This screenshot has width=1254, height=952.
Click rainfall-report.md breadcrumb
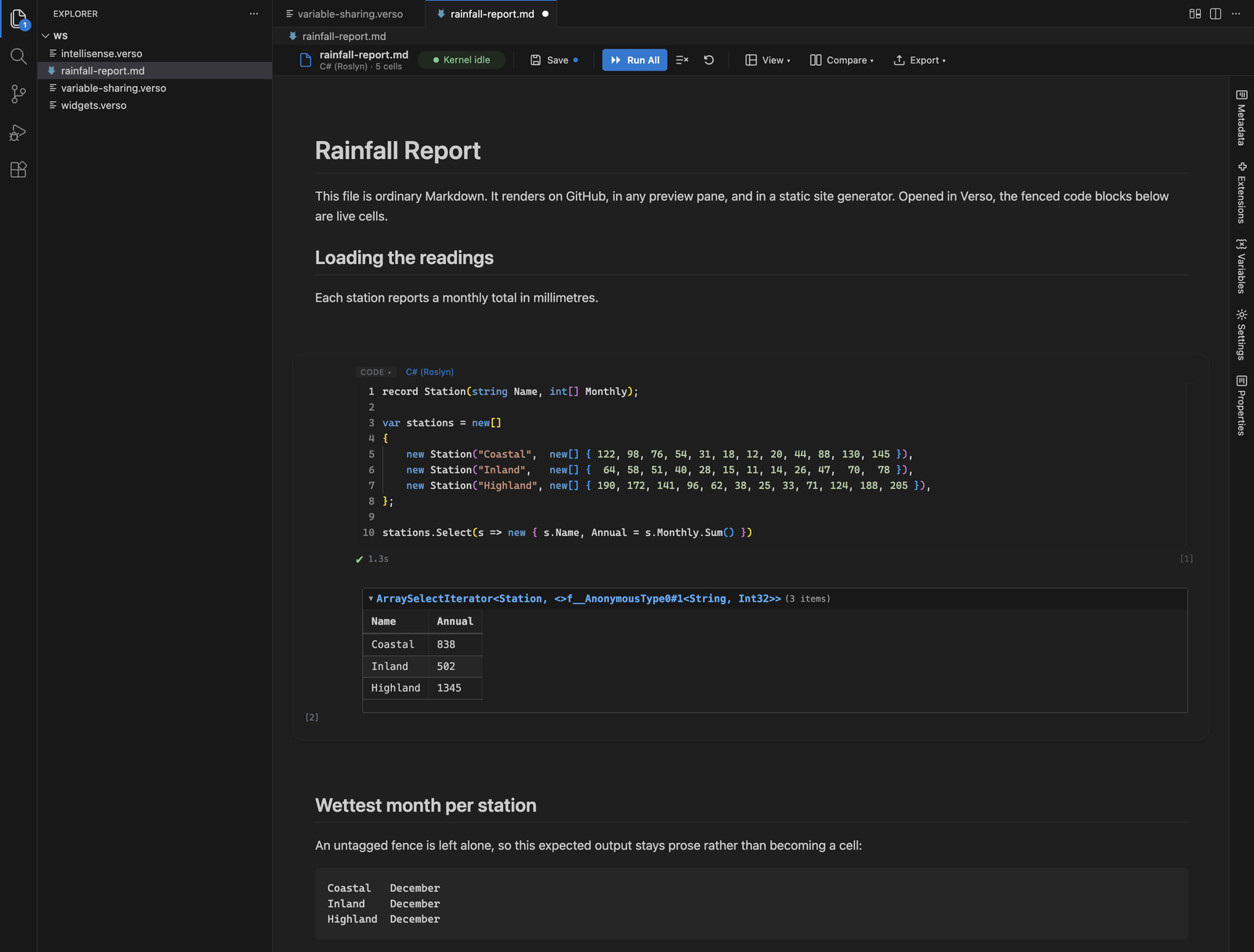[344, 36]
